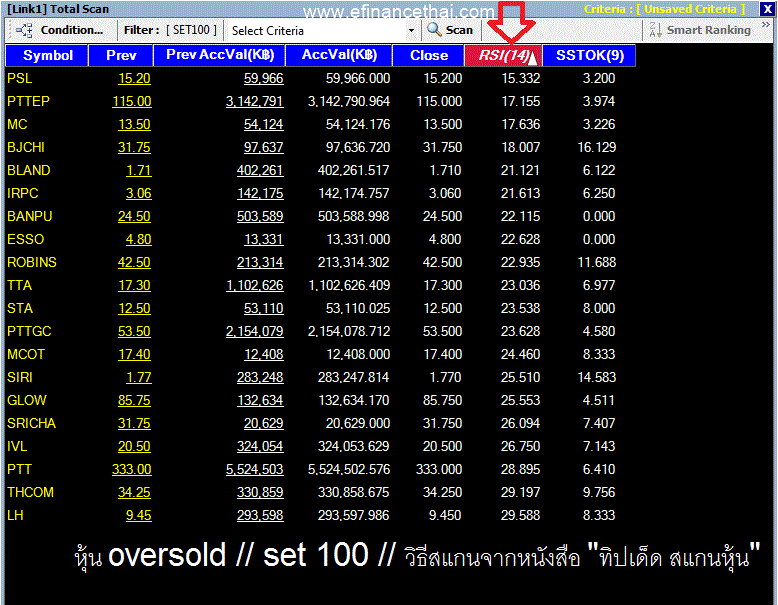
Task: Close the Total Scan window
Action: [767, 9]
